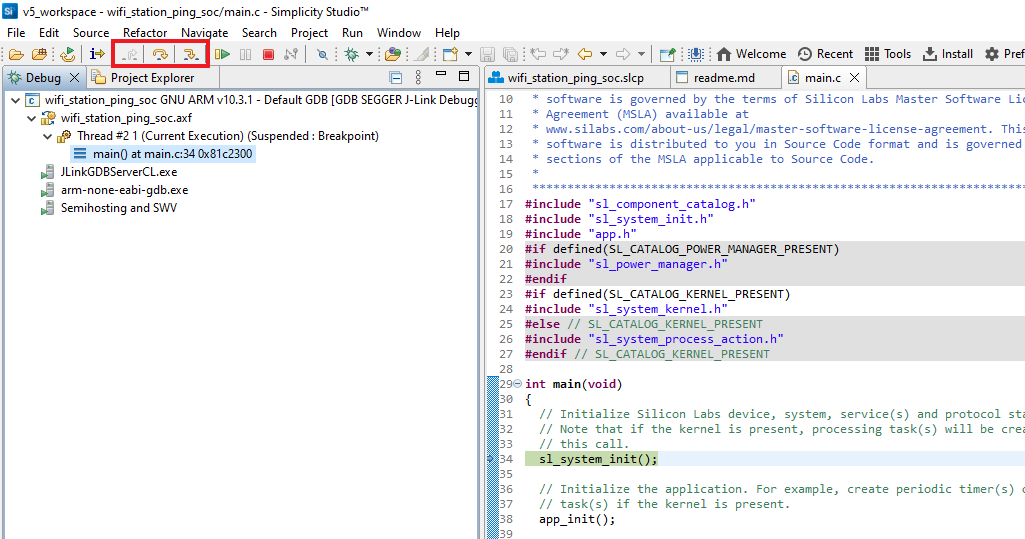Click the Install button
This screenshot has width=1025, height=539.
tap(947, 54)
